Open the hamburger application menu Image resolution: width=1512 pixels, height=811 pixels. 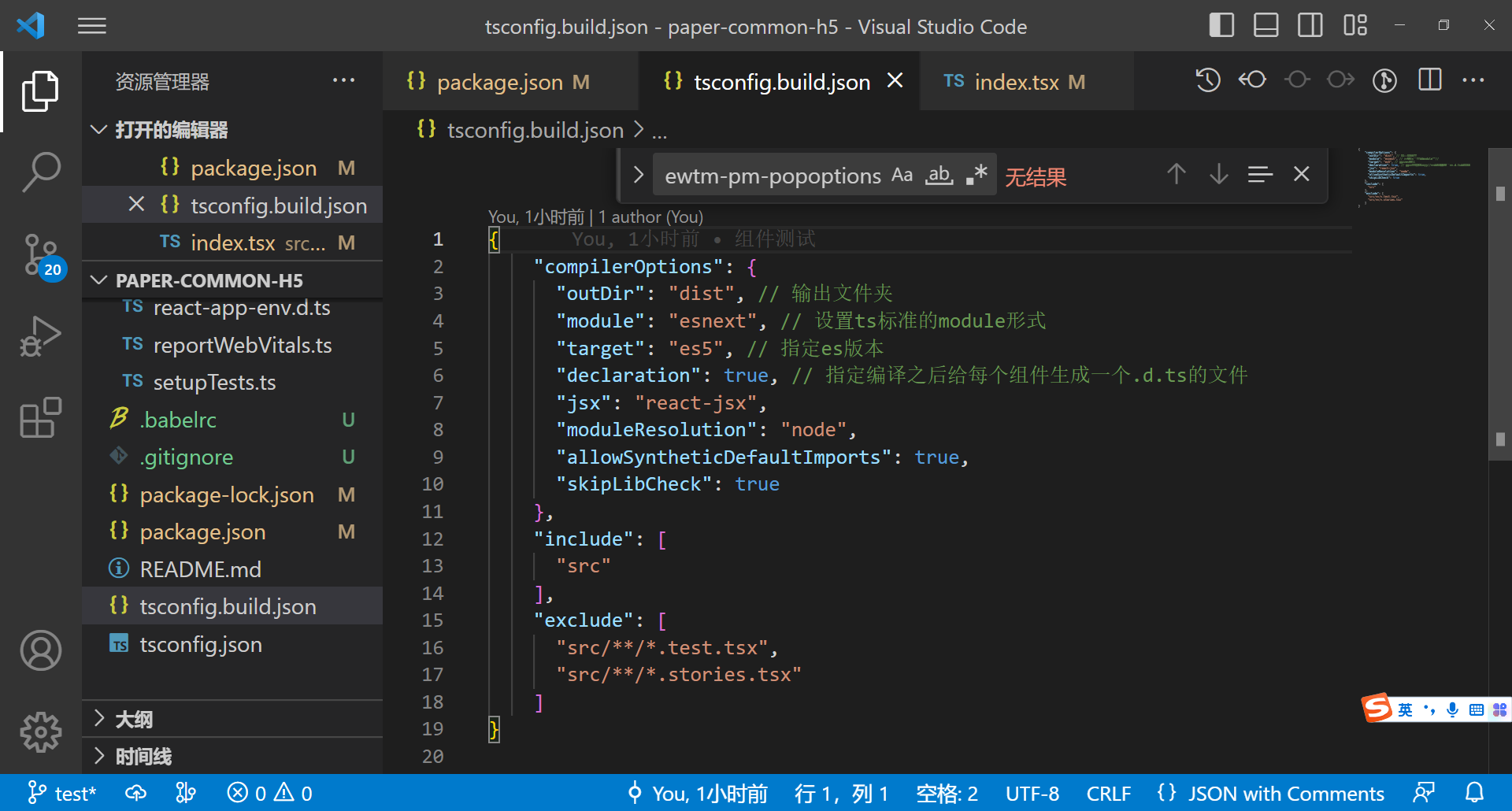coord(92,26)
